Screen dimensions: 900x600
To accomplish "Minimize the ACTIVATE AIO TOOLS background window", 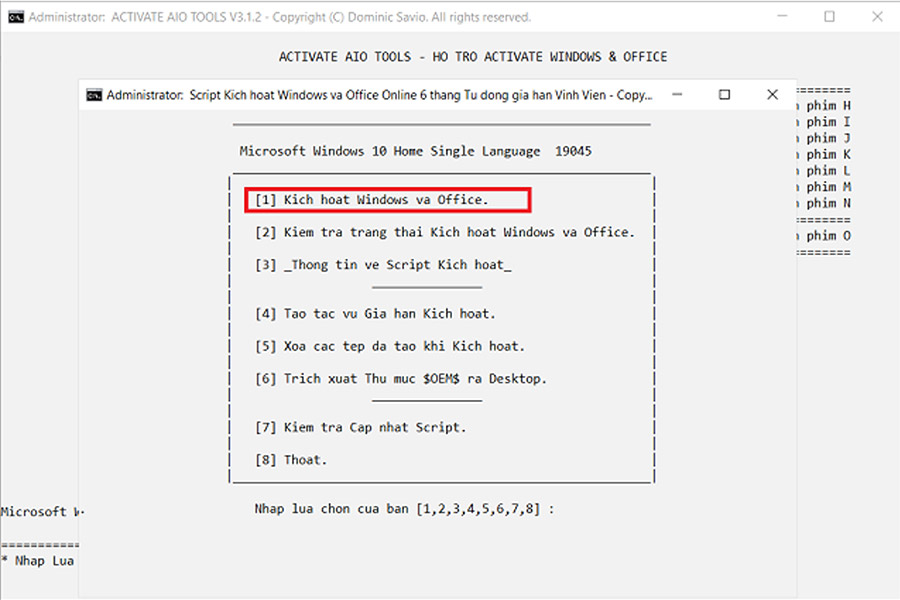I will [x=783, y=17].
